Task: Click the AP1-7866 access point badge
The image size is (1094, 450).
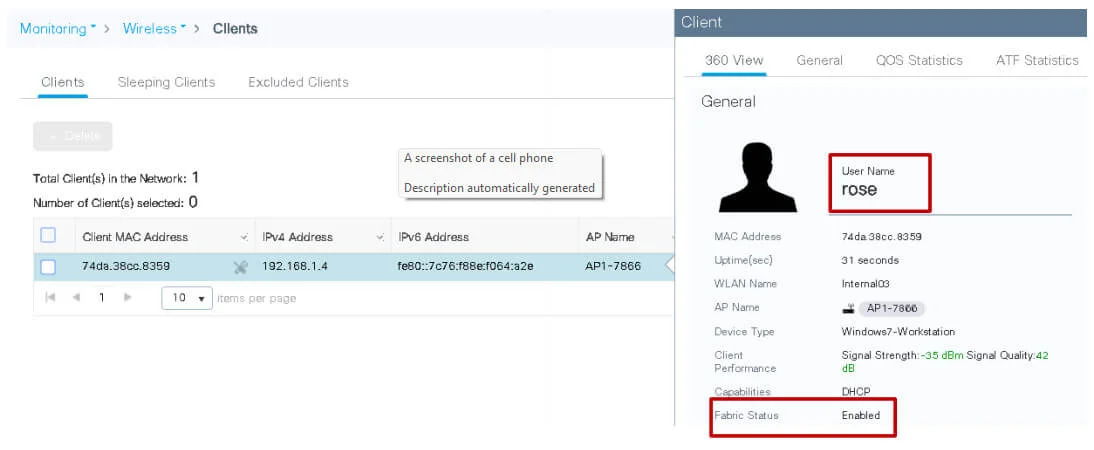Action: click(892, 308)
